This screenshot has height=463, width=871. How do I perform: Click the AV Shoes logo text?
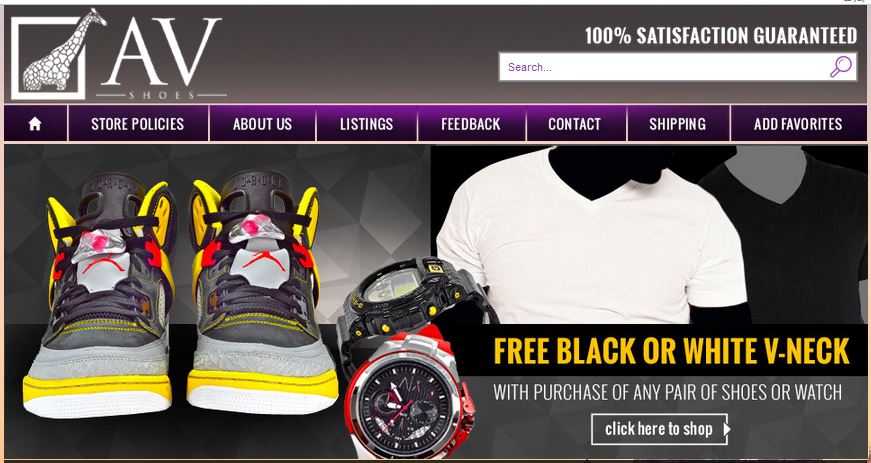click(162, 58)
